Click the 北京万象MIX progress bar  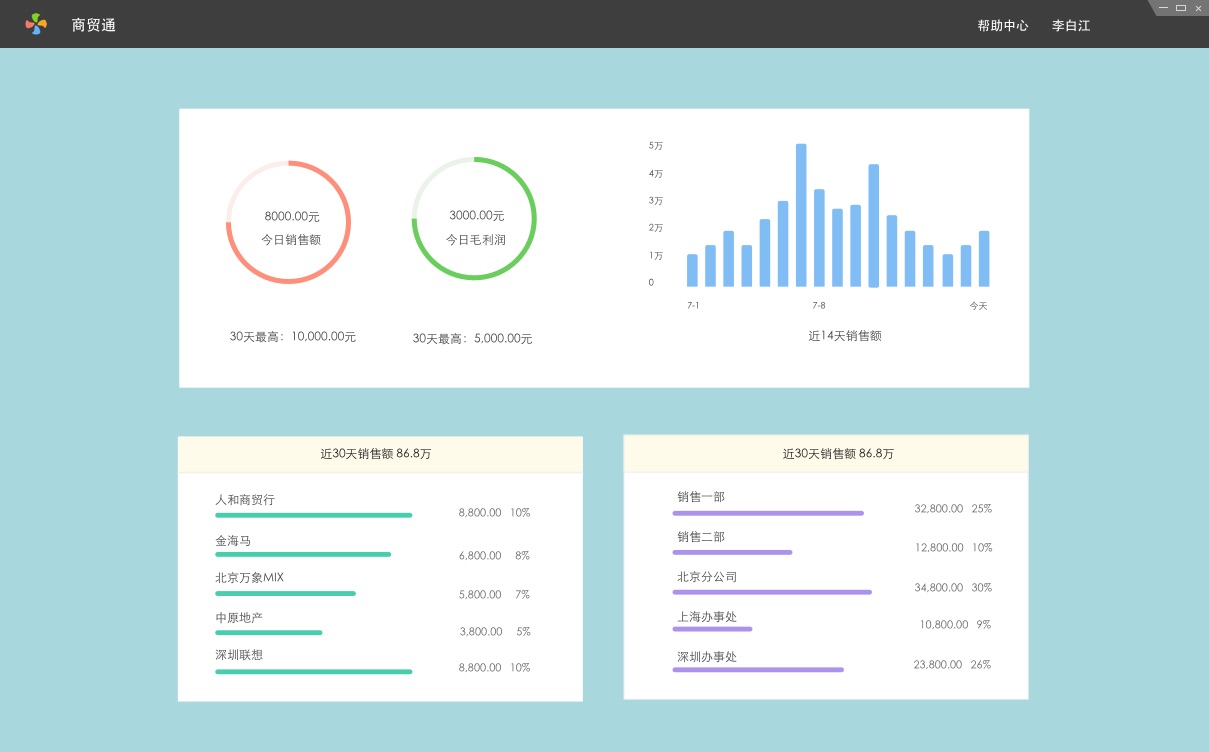click(x=285, y=593)
